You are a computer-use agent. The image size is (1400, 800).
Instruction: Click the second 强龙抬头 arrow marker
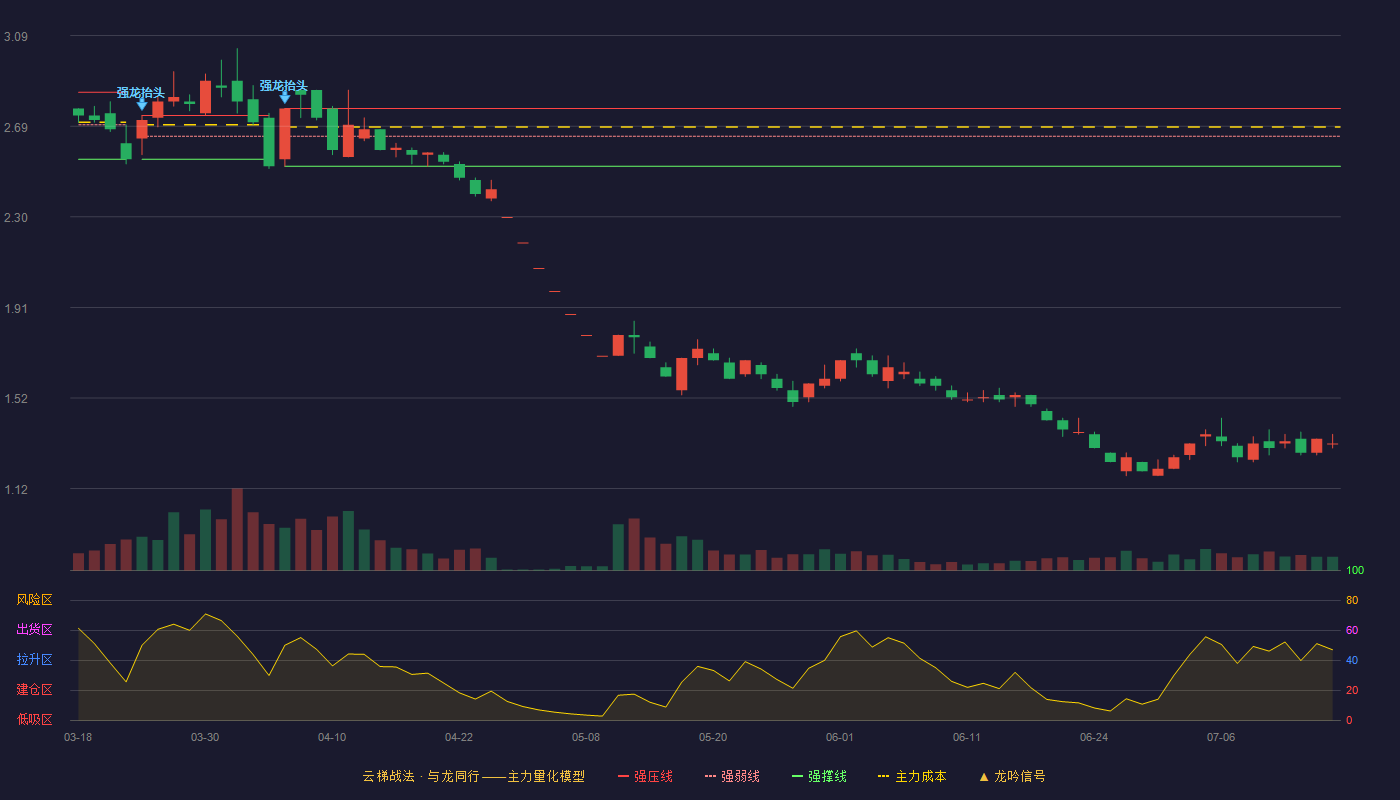[x=285, y=97]
